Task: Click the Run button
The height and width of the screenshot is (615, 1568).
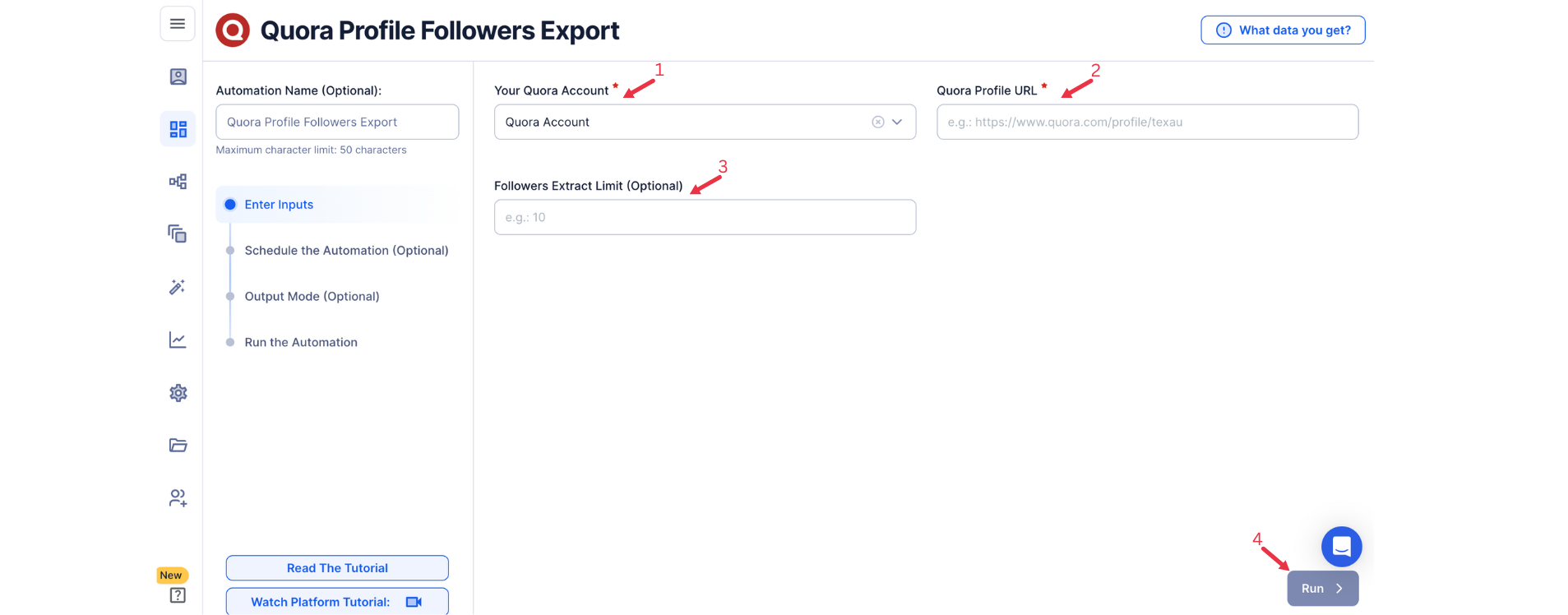Action: [1322, 589]
